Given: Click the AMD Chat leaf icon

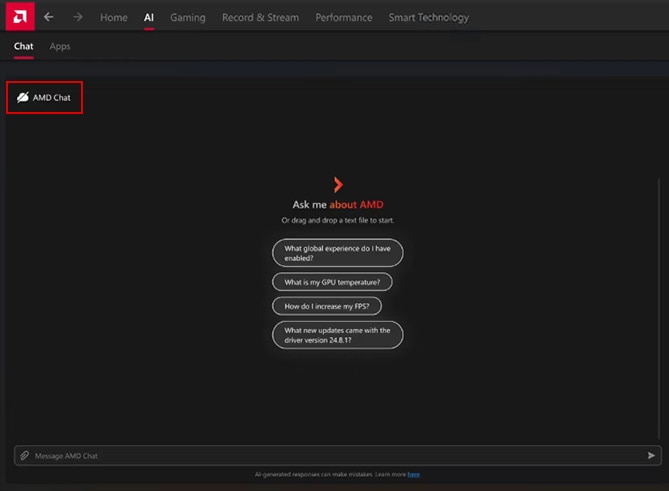Looking at the screenshot, I should coord(23,97).
